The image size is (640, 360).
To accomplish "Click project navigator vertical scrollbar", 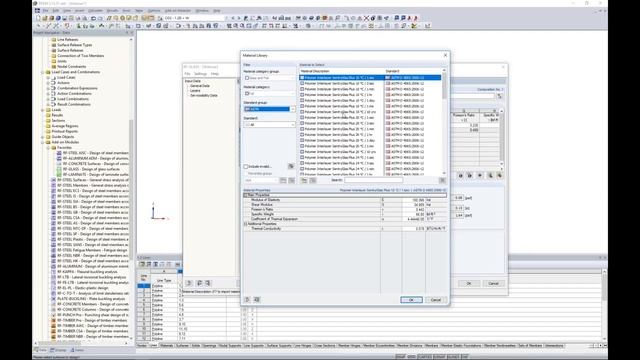I will 131,190.
